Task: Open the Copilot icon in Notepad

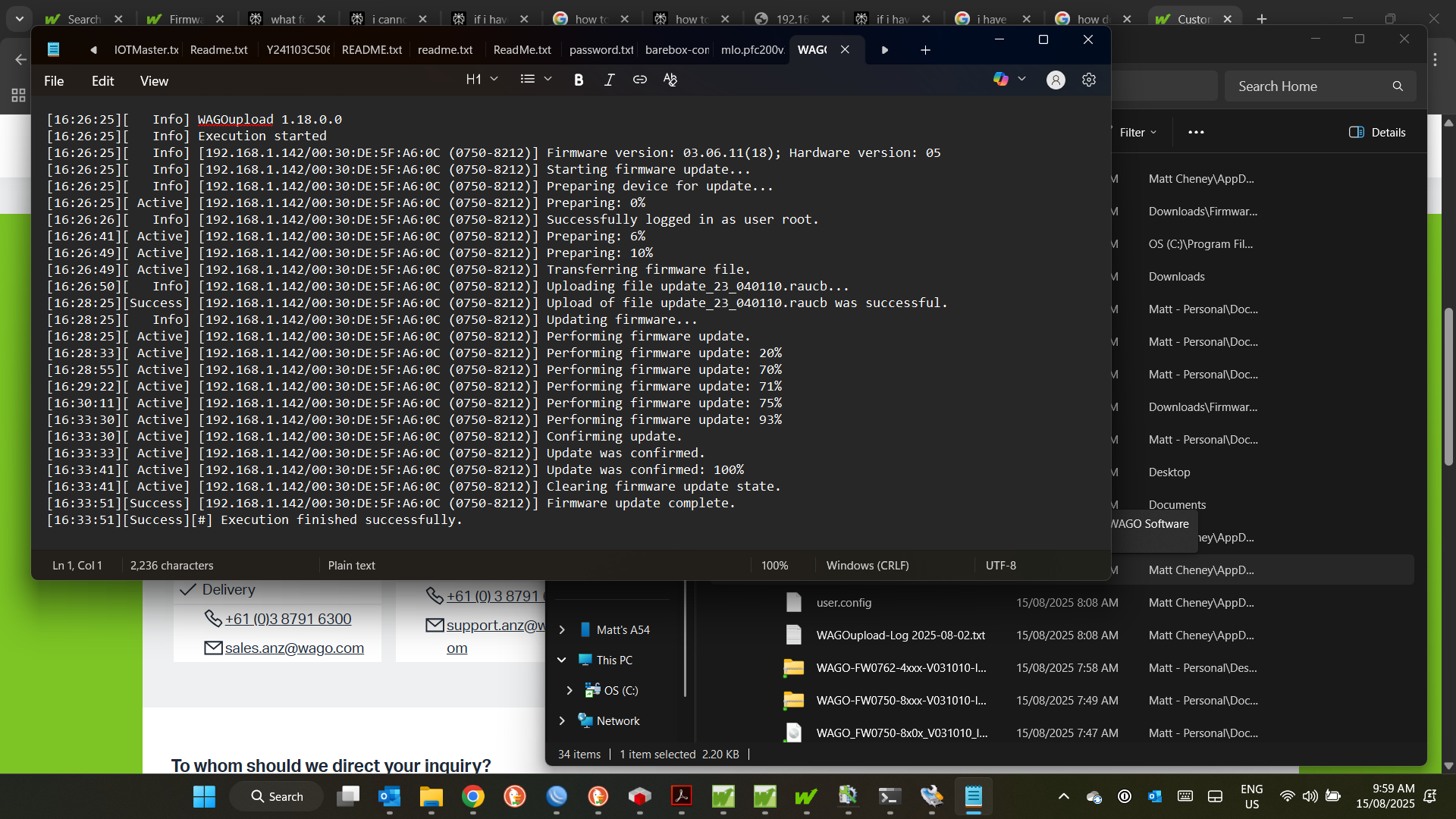Action: point(1001,79)
